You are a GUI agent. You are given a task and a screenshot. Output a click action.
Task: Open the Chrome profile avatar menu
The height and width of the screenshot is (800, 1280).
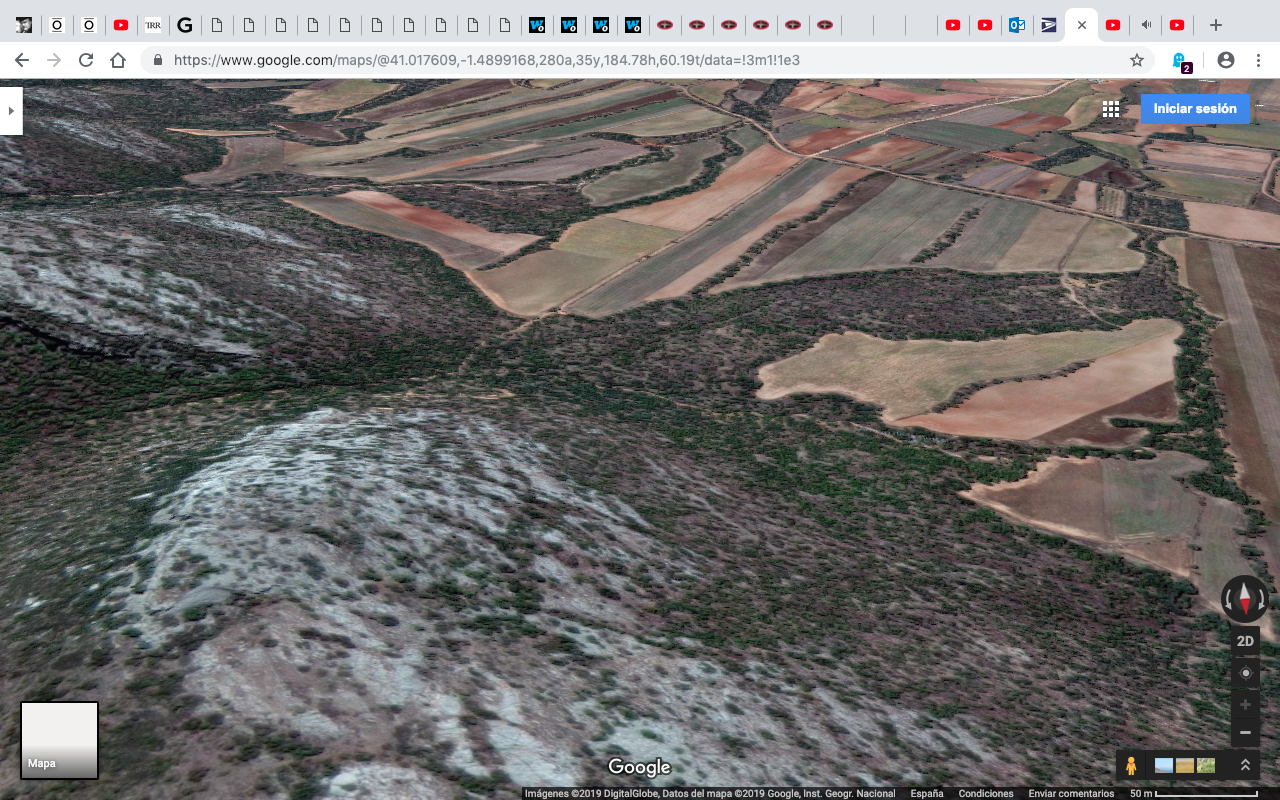[x=1226, y=60]
